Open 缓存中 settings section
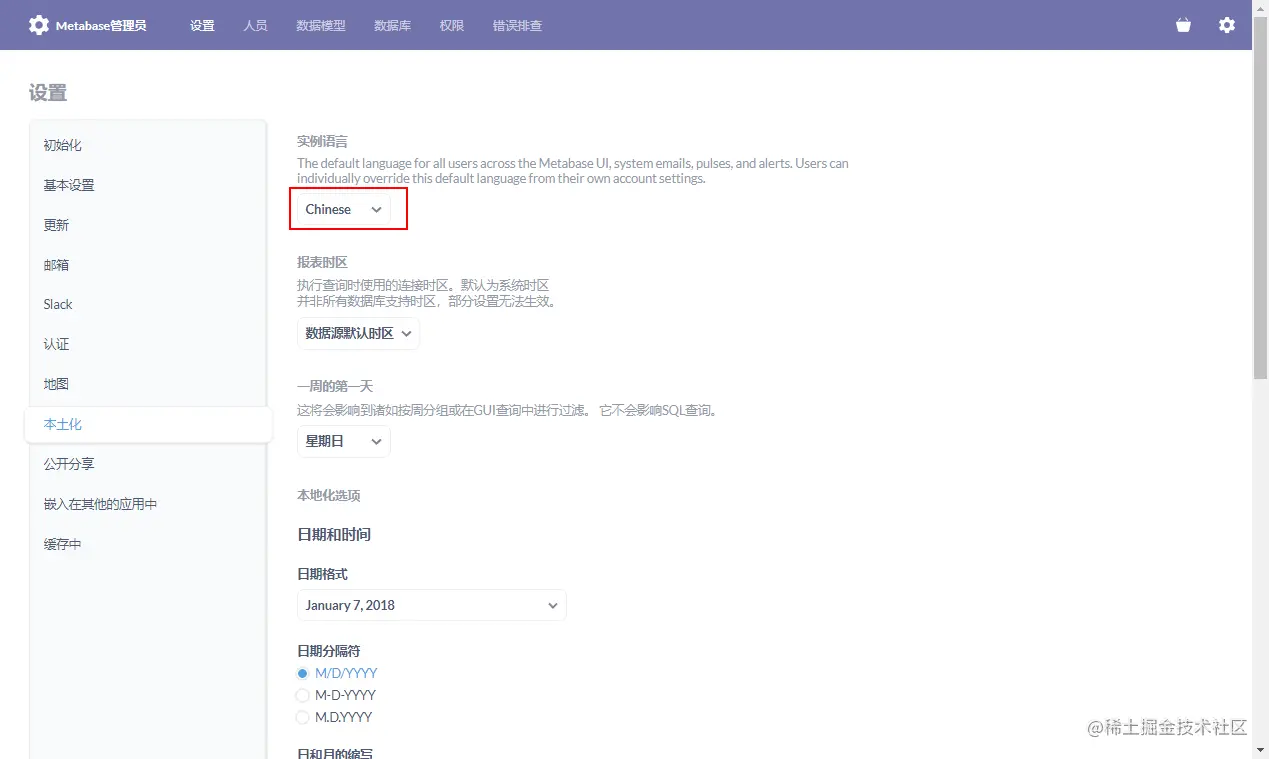 [x=148, y=544]
